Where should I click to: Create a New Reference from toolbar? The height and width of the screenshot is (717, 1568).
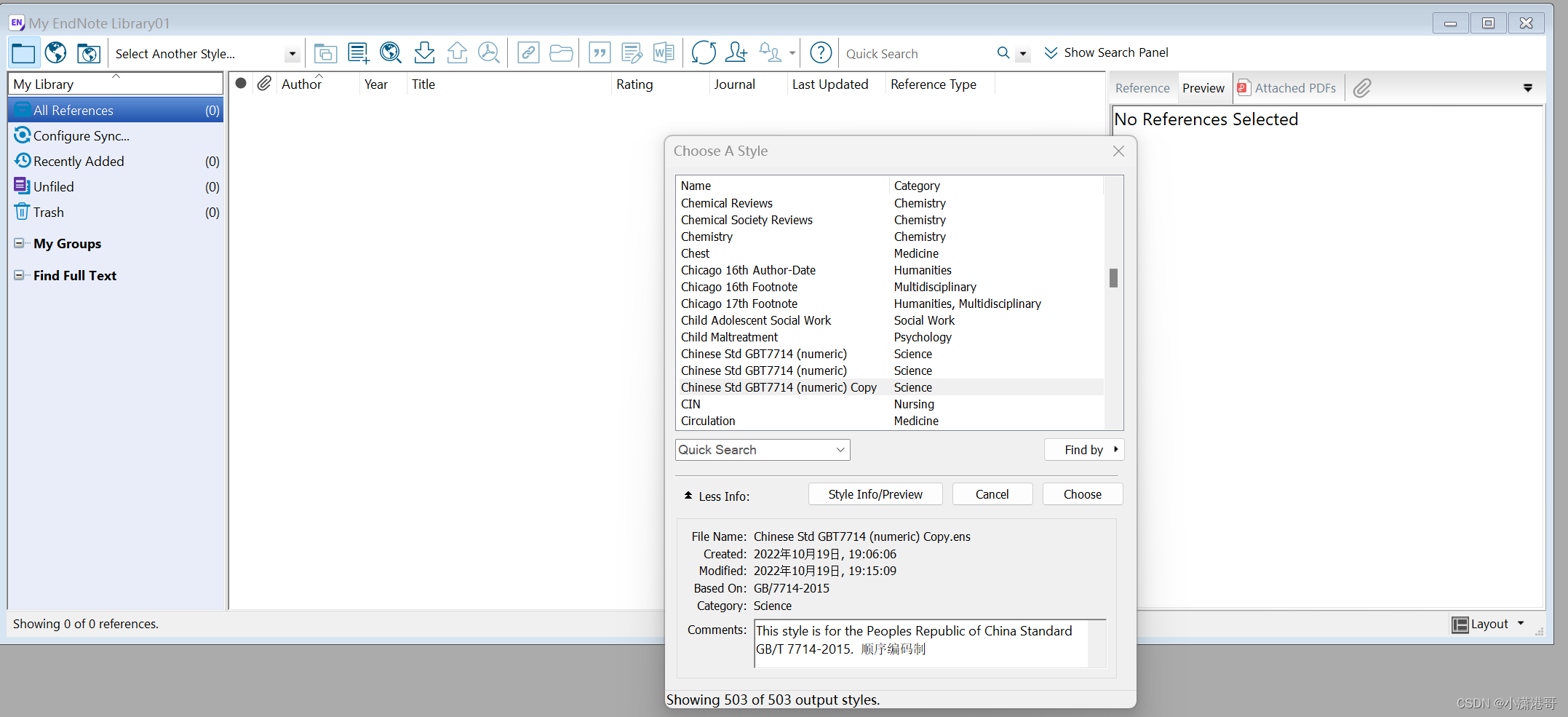(358, 53)
